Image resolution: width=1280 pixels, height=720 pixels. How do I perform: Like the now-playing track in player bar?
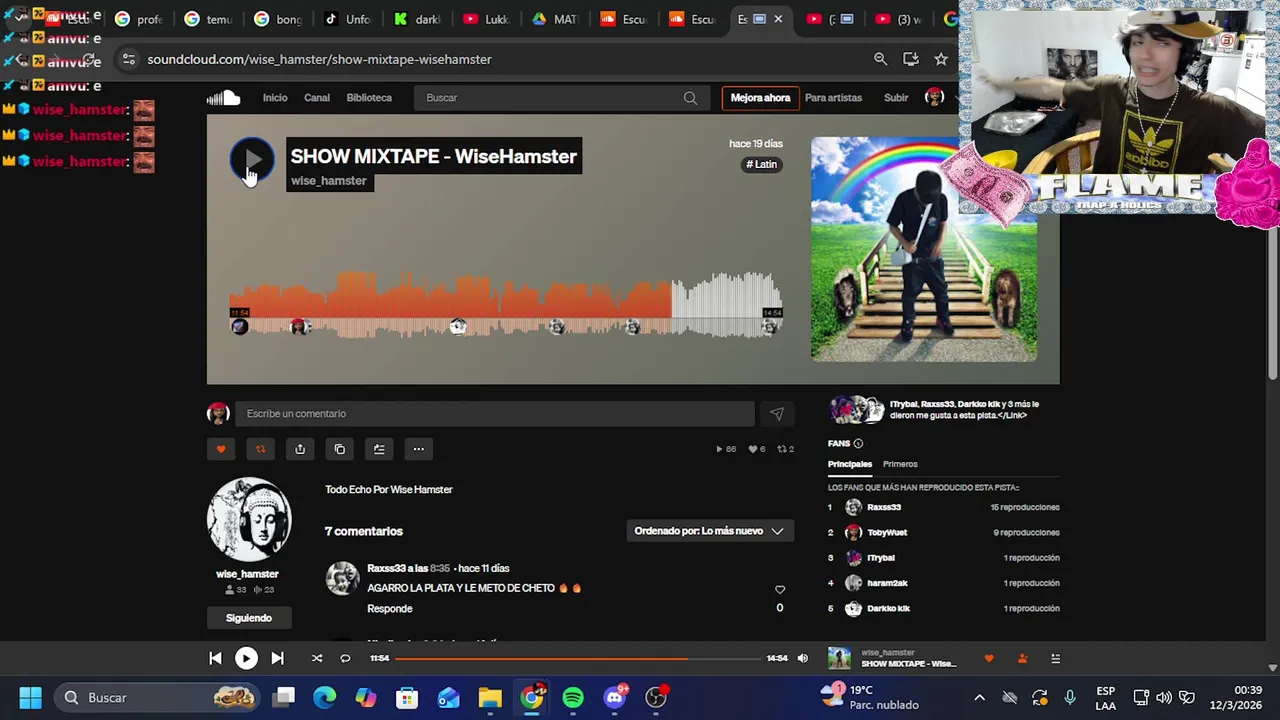click(x=989, y=658)
